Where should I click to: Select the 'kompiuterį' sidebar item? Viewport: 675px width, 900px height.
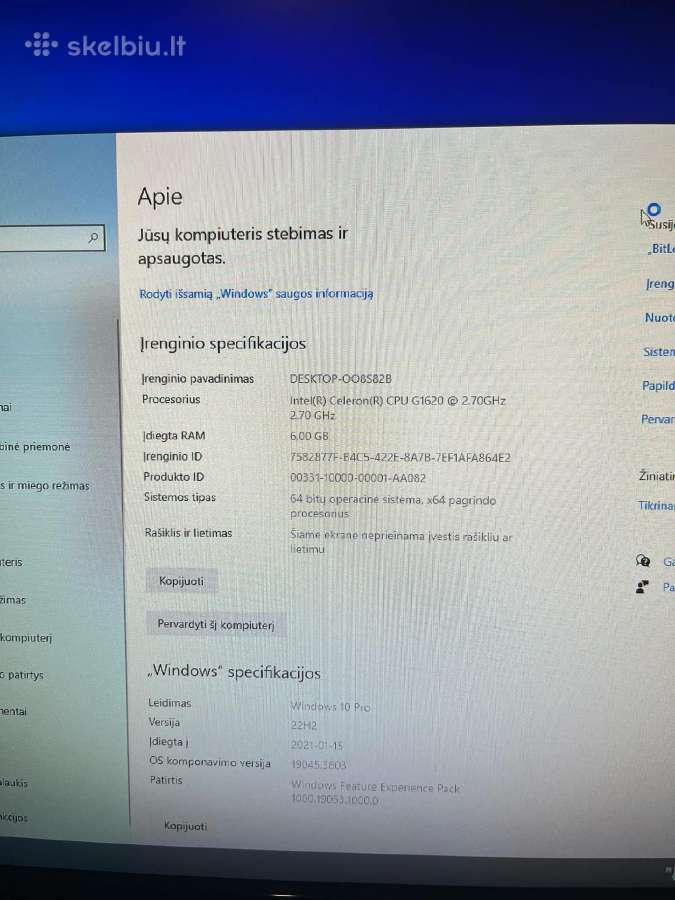coord(26,638)
